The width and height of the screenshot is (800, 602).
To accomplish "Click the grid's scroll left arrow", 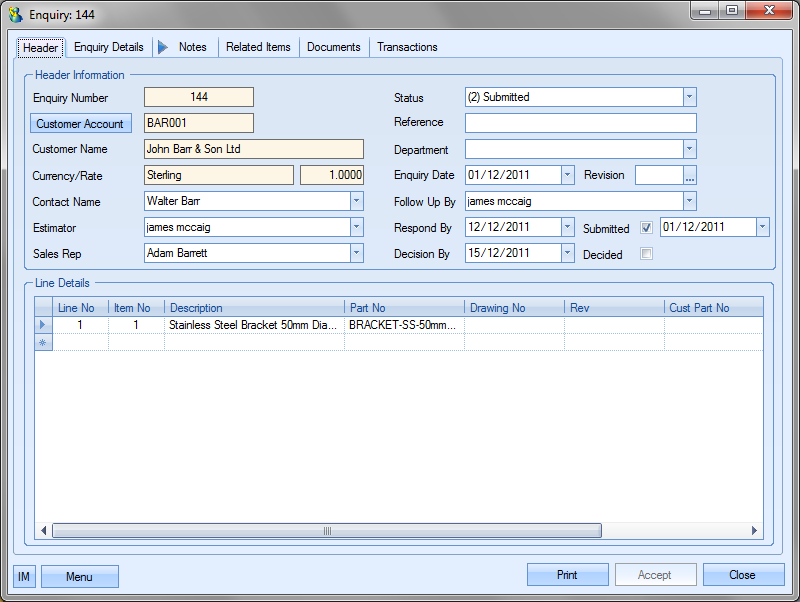I will point(44,531).
